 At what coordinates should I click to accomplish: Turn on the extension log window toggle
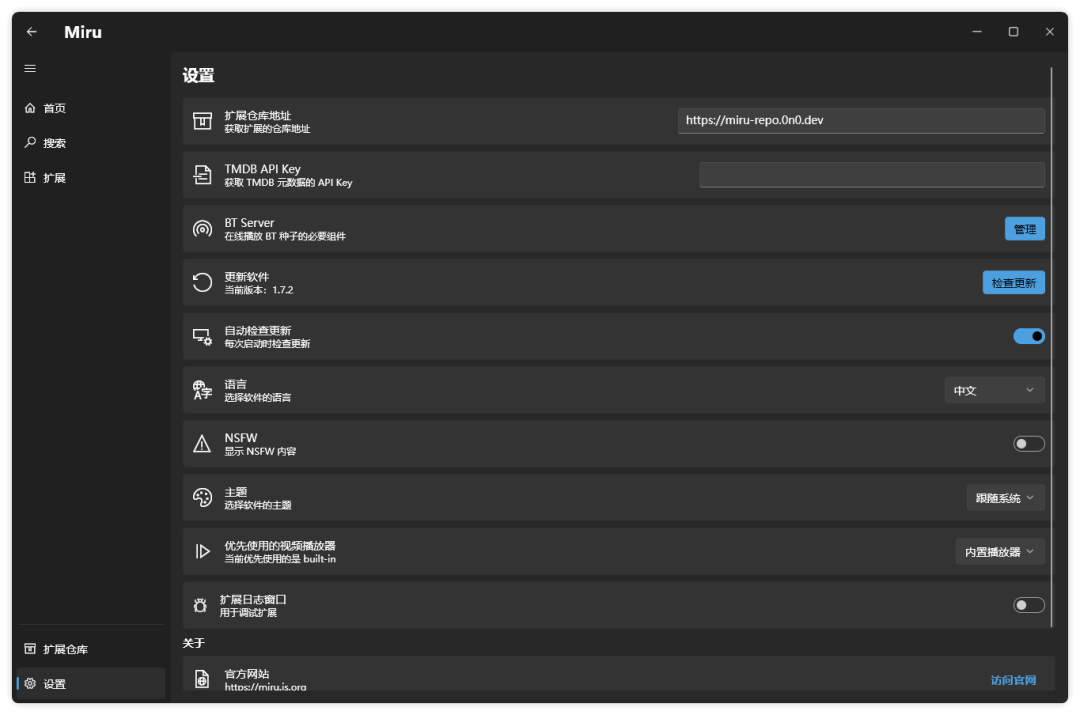(x=1029, y=605)
